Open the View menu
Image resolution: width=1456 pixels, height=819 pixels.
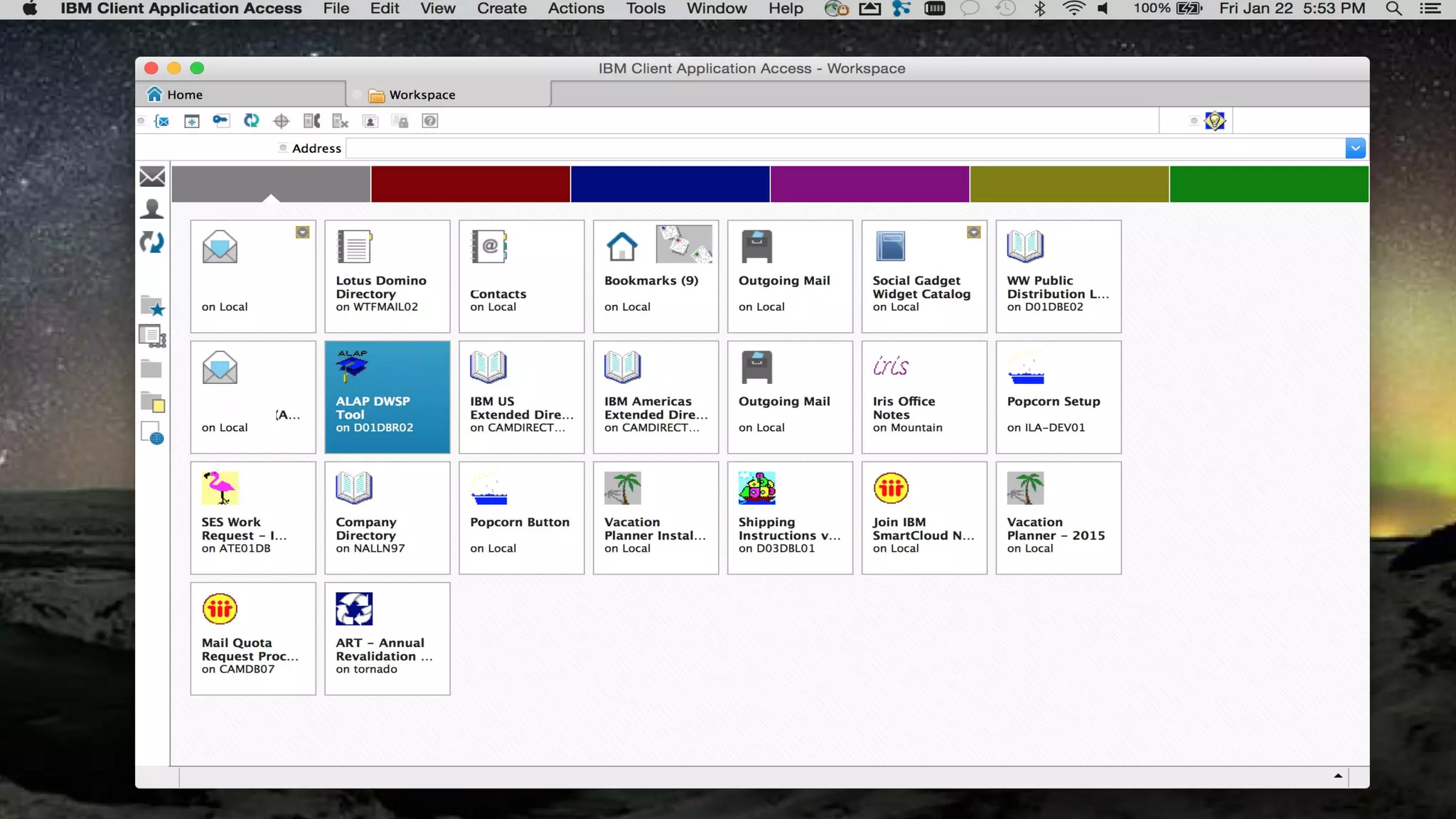[x=438, y=9]
